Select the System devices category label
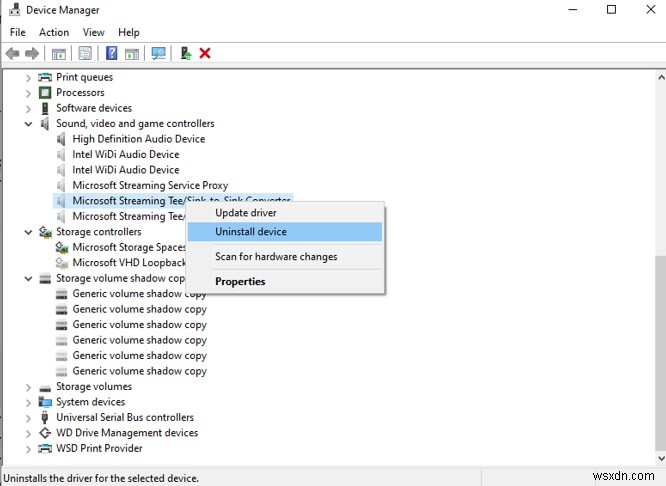This screenshot has width=666, height=486. pyautogui.click(x=90, y=402)
